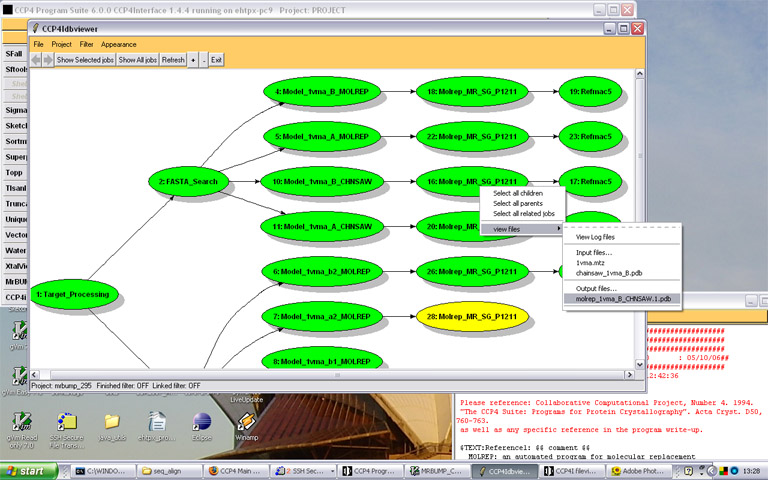Select the 1: Target_Processing node
Image resolution: width=768 pixels, height=480 pixels.
[x=73, y=294]
